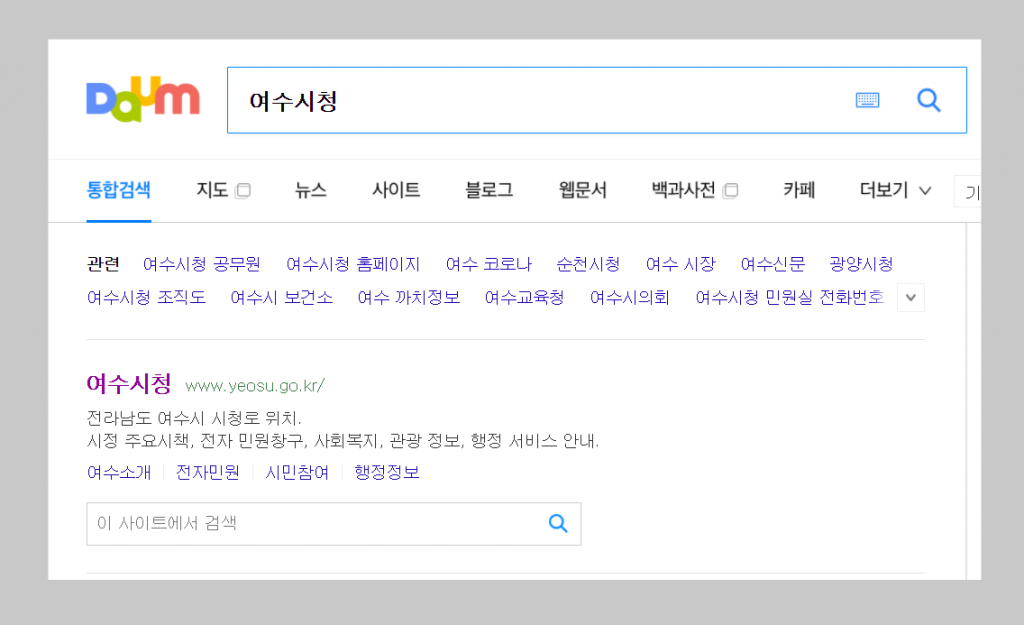Open the 더보기 dropdown menu
The width and height of the screenshot is (1024, 625).
895,190
